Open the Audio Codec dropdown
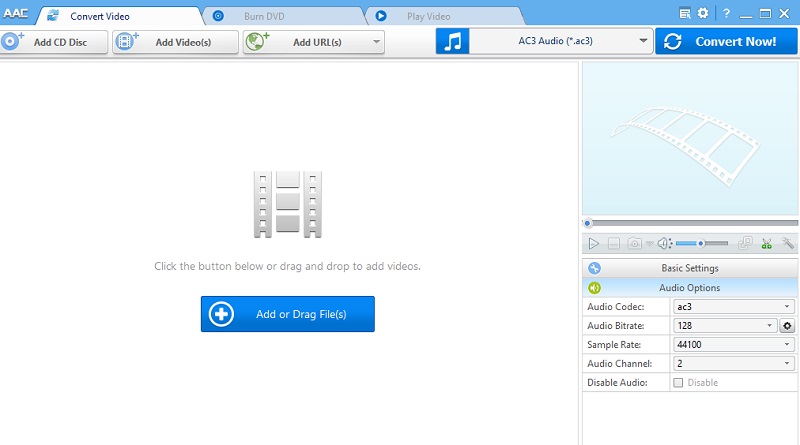The width and height of the screenshot is (800, 445). pos(734,306)
